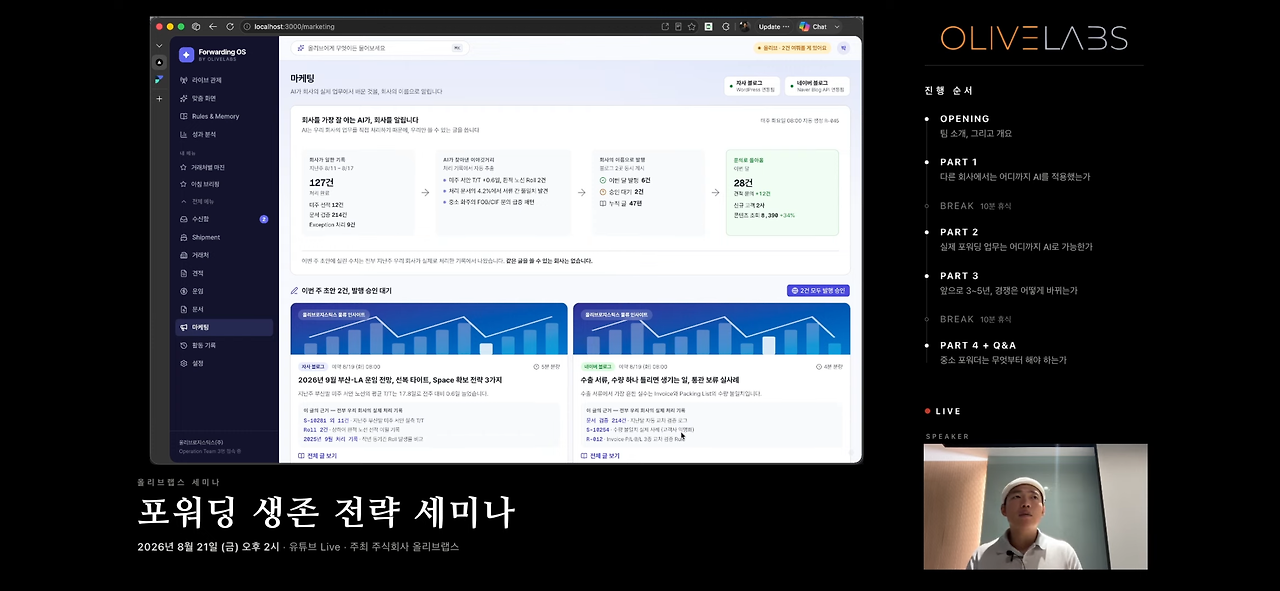1280x591 pixels.
Task: Click the browser share icon in the toolbar
Action: pyautogui.click(x=665, y=26)
